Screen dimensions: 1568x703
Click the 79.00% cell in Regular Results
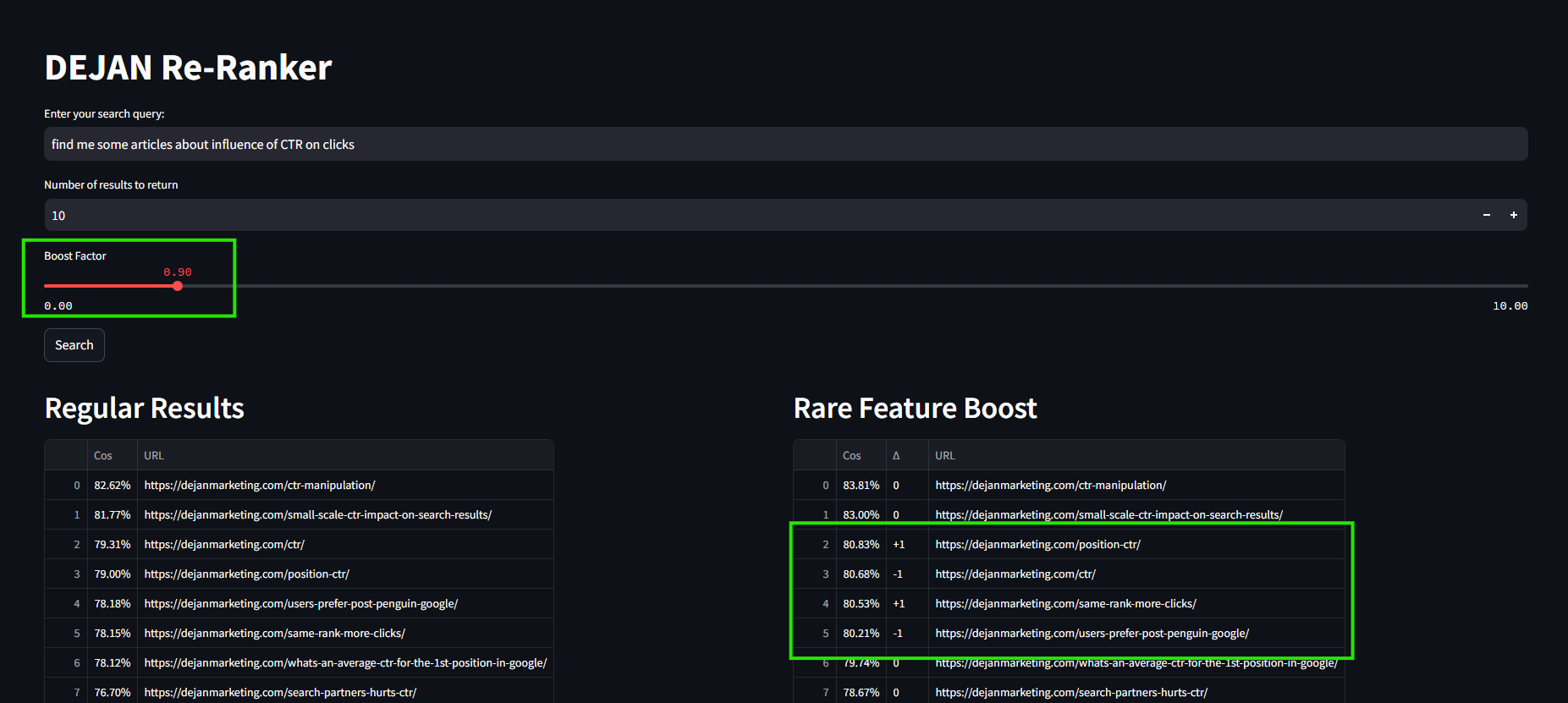click(113, 574)
